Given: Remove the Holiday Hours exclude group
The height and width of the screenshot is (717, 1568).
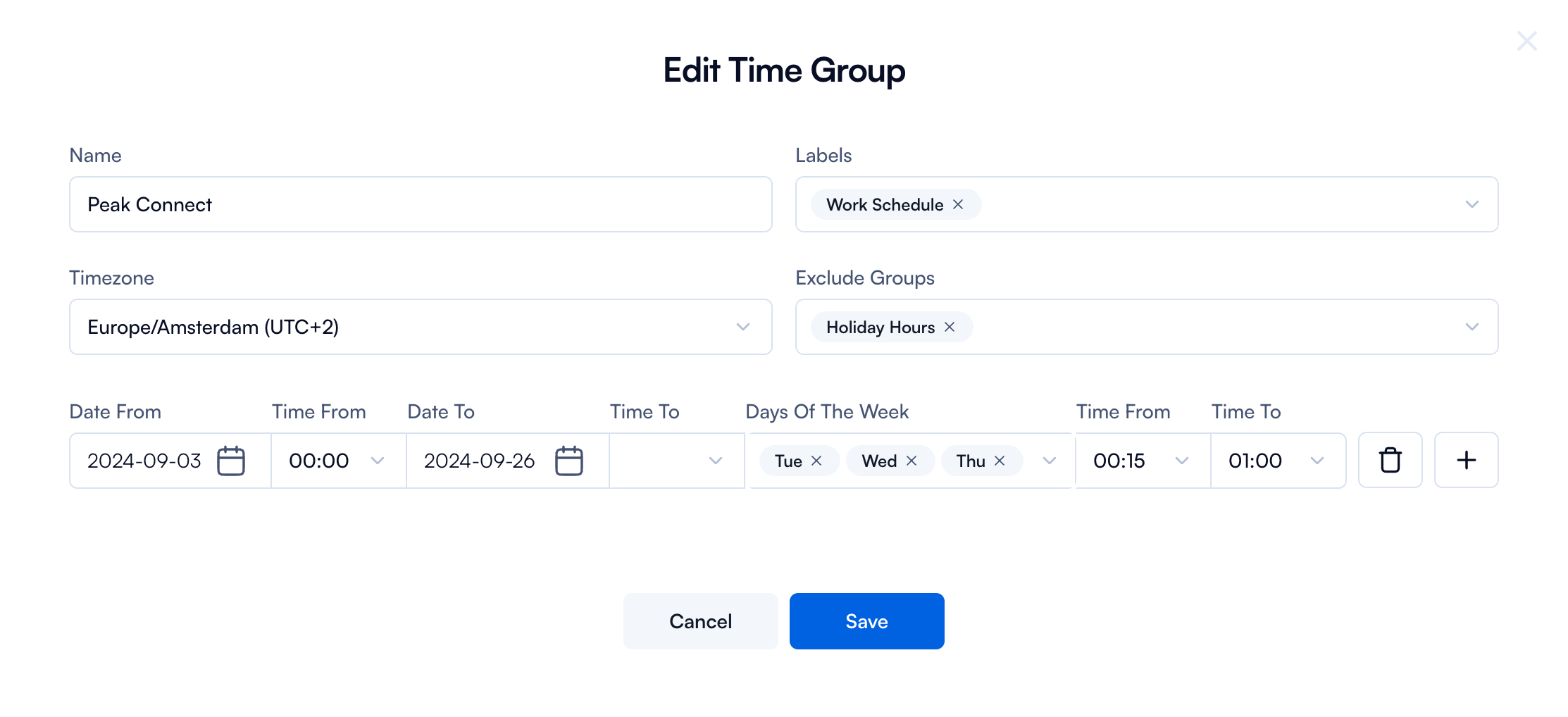Looking at the screenshot, I should [949, 327].
